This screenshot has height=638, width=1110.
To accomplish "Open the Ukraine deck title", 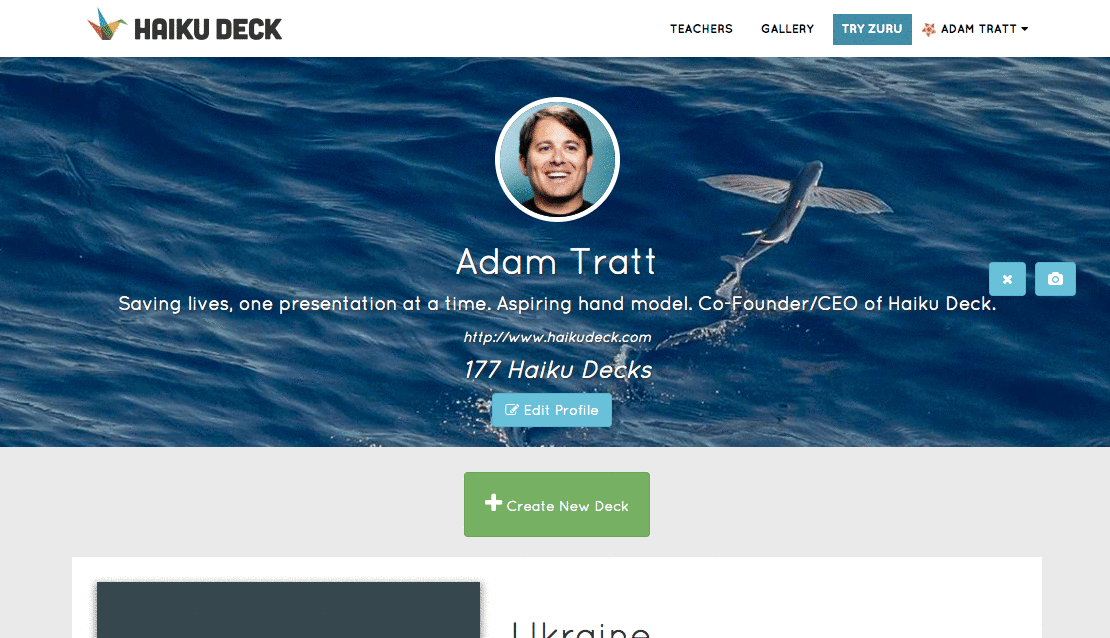I will pos(580,629).
